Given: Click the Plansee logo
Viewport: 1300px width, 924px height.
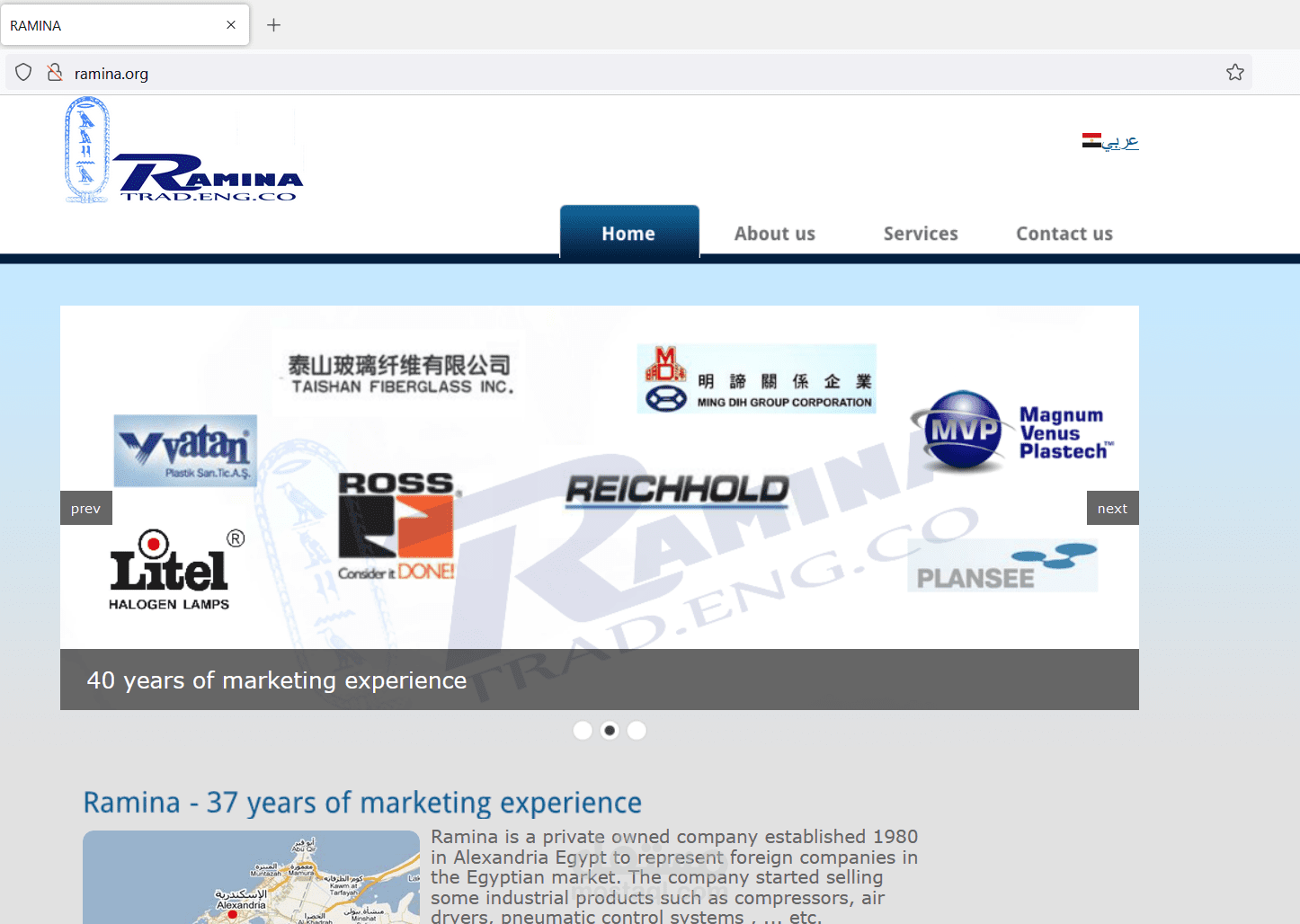Looking at the screenshot, I should (x=1003, y=565).
